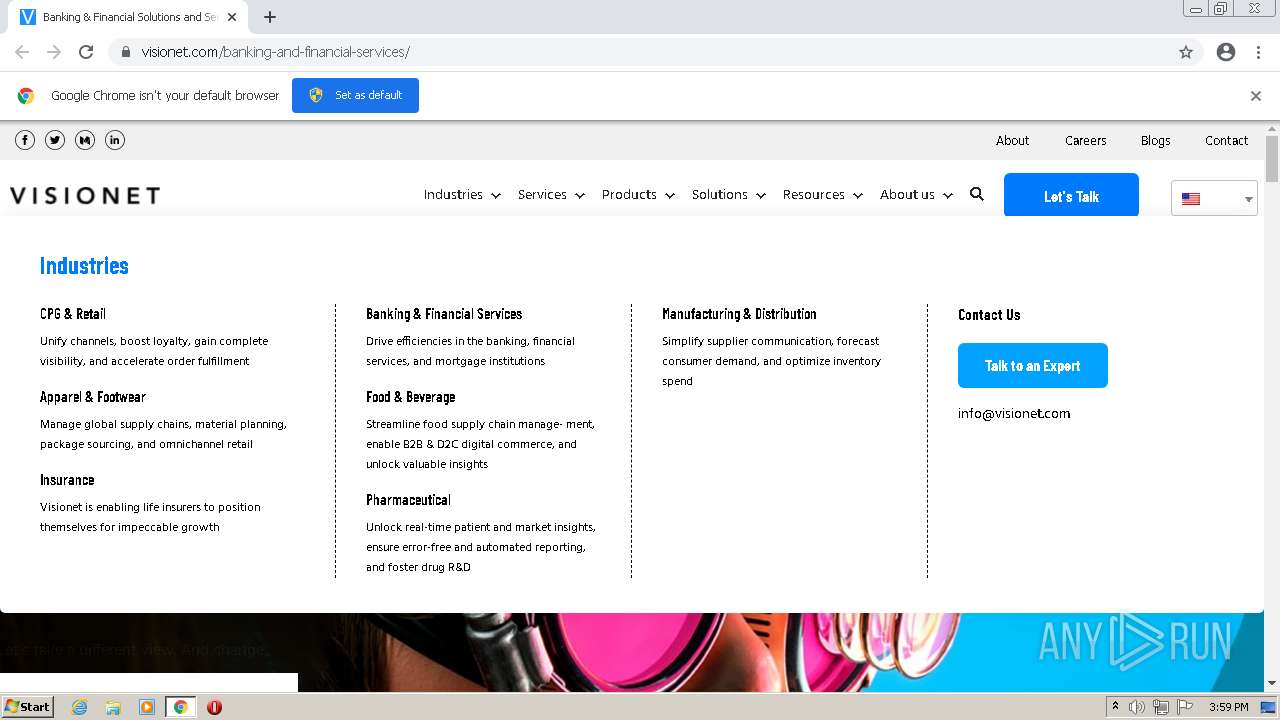Go back to the previous page
Viewport: 1280px width, 720px height.
click(22, 52)
